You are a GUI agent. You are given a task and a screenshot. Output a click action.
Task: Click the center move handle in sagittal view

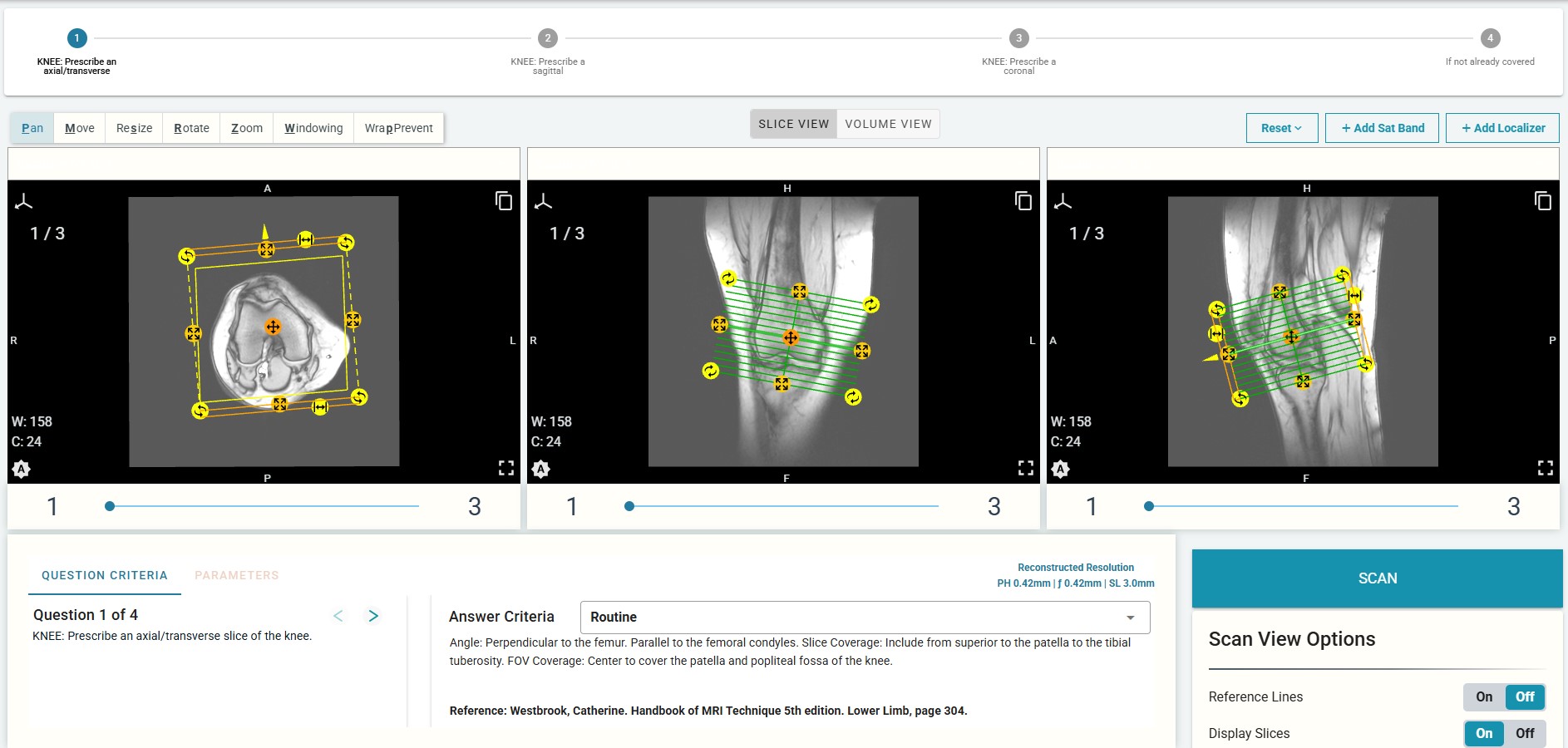pyautogui.click(x=1290, y=337)
